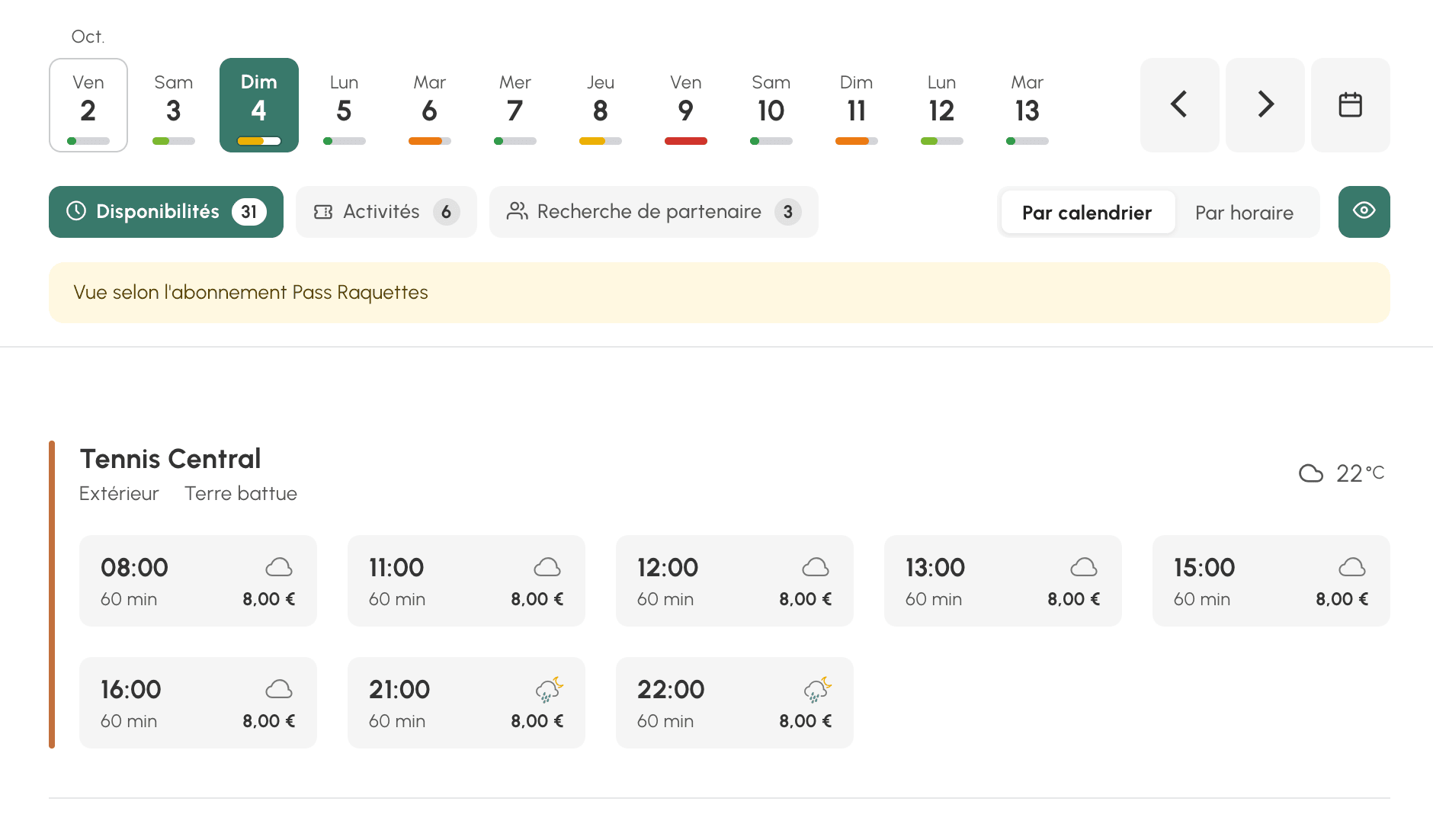Select Saturday 3 October
Viewport: 1433px width, 840px height.
tap(174, 105)
